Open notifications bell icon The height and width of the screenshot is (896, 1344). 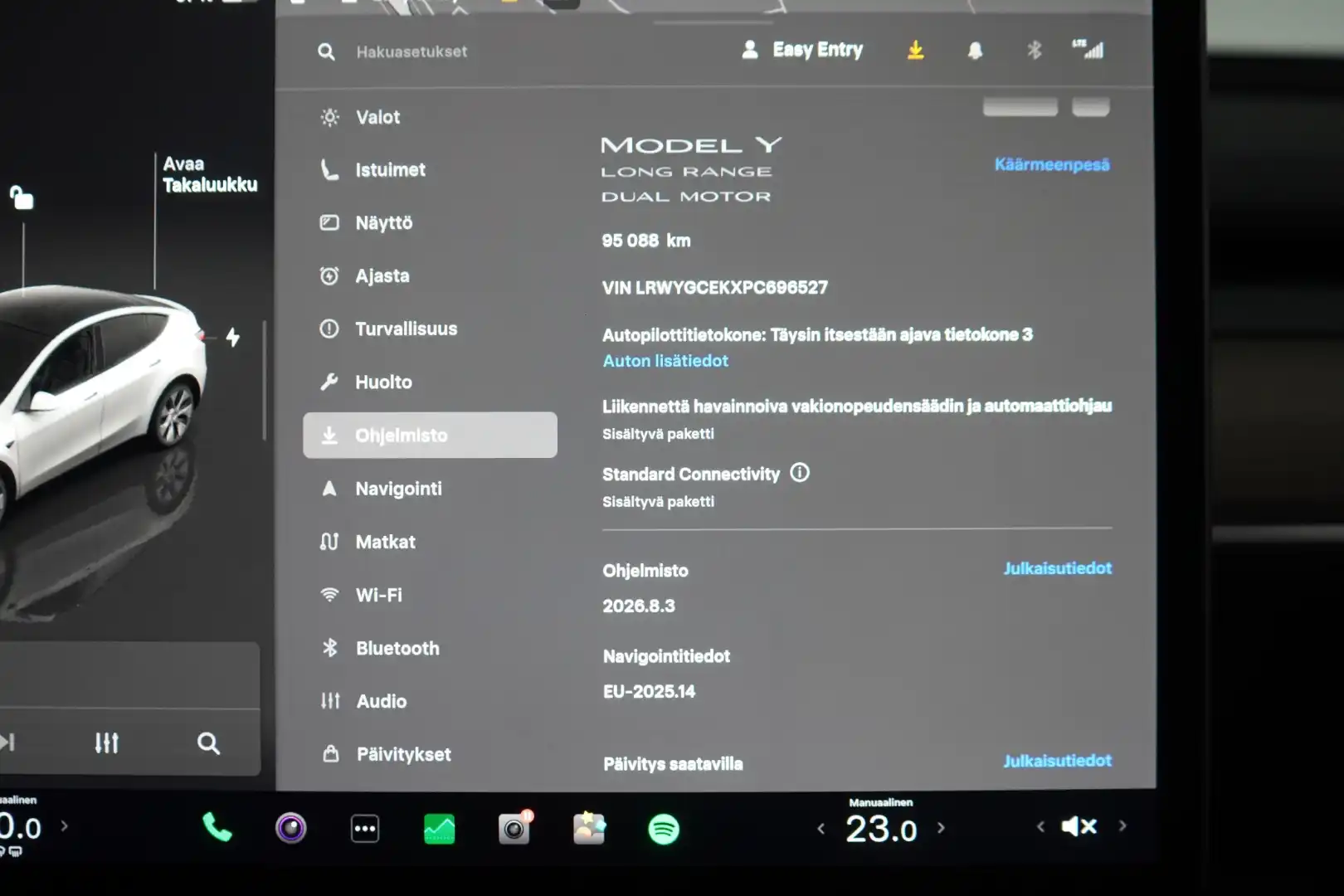975,51
